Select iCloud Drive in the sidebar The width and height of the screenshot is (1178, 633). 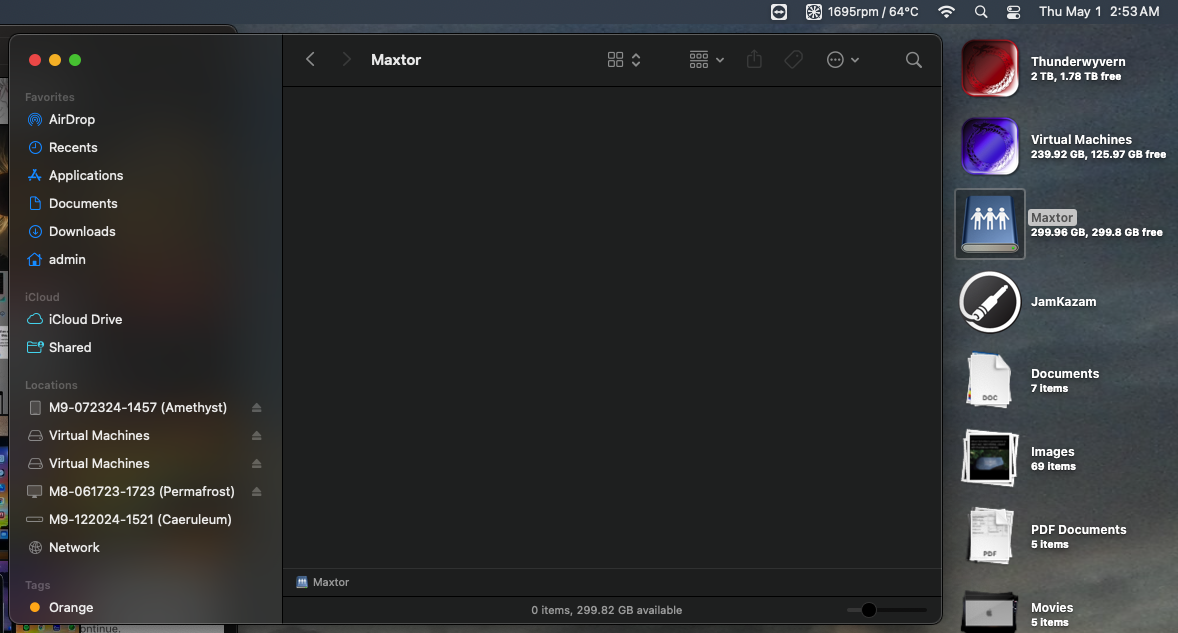coord(85,319)
